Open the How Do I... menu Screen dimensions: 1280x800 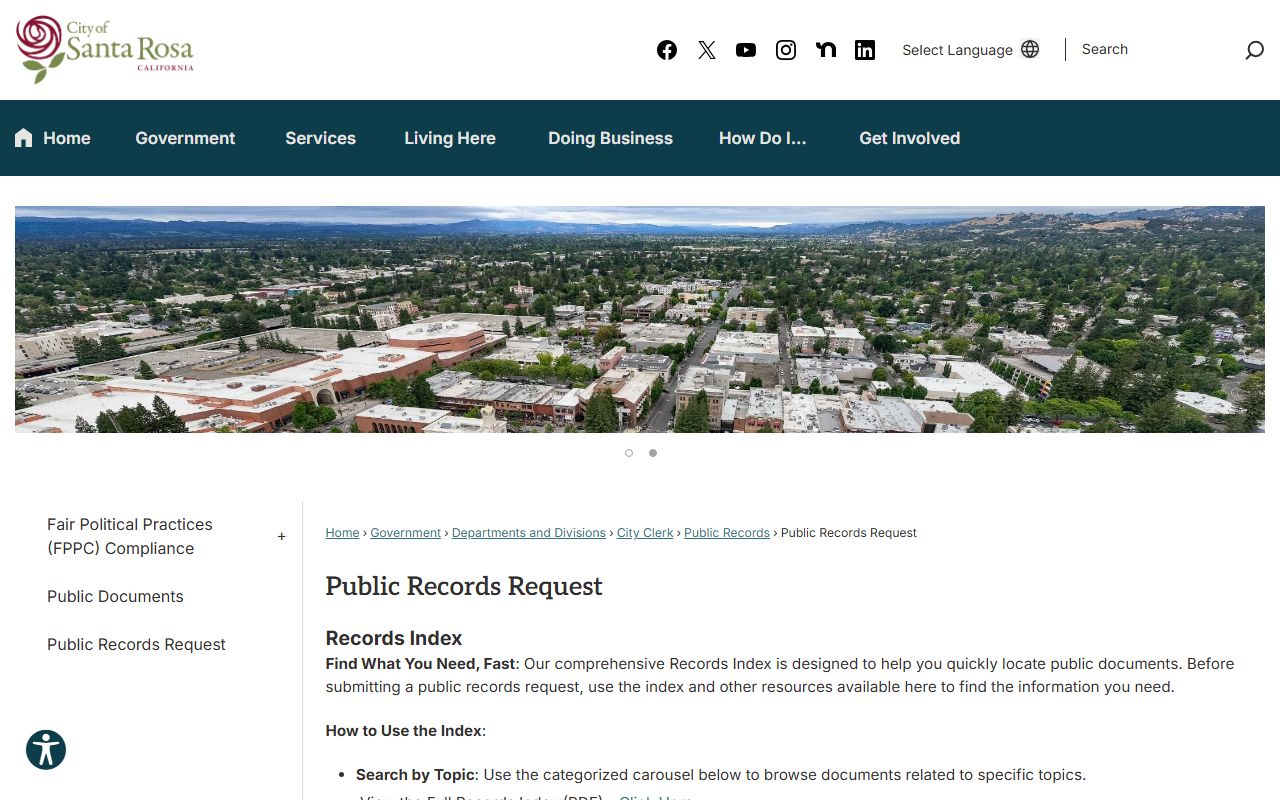pos(762,138)
